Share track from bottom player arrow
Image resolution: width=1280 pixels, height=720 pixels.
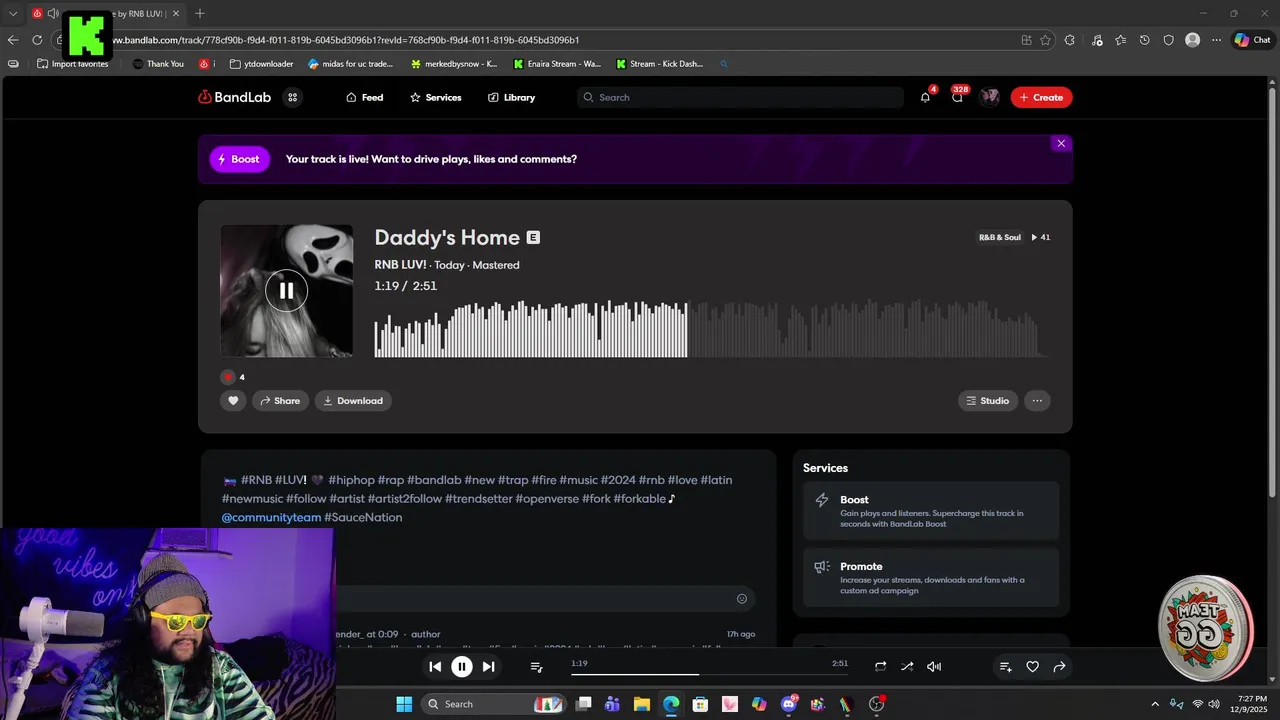pyautogui.click(x=1059, y=666)
